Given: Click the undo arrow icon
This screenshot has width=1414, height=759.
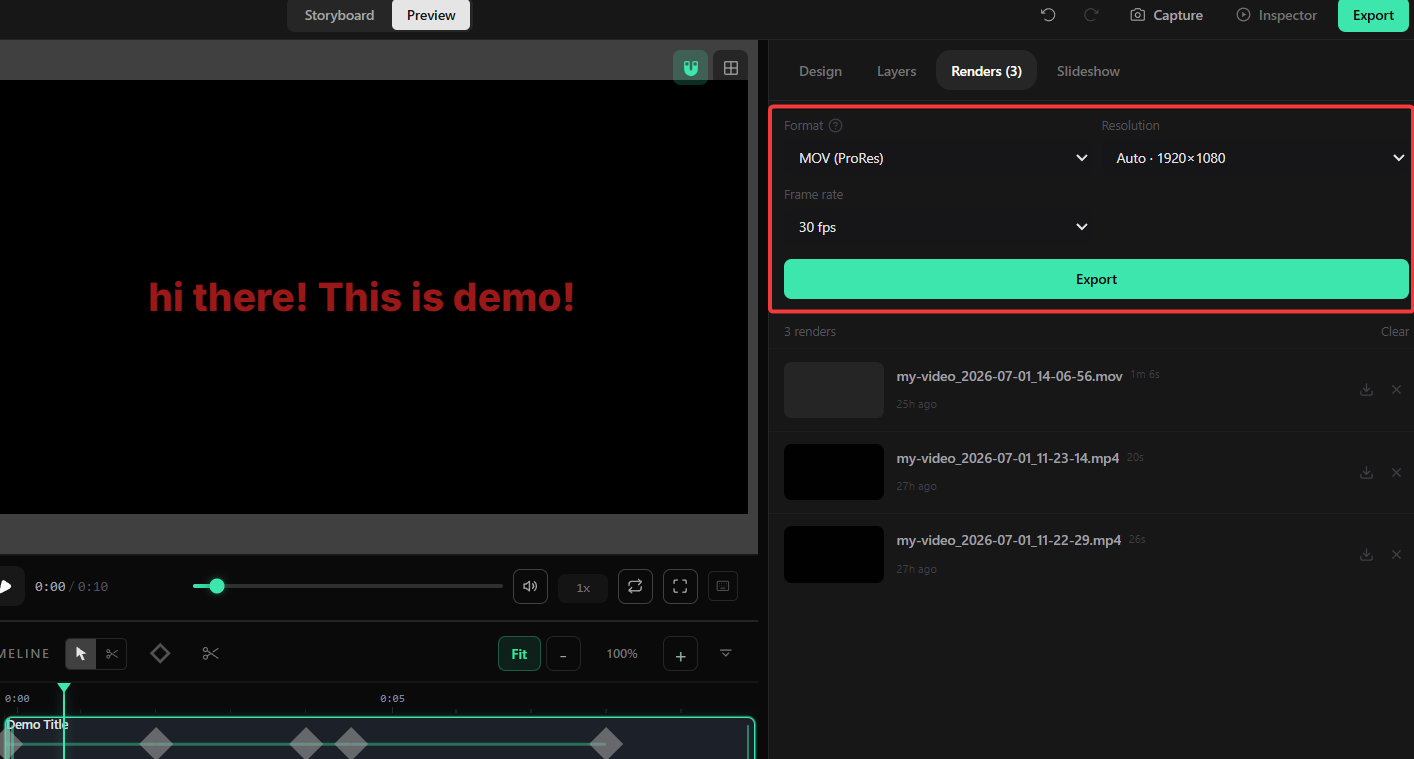Looking at the screenshot, I should tap(1048, 15).
